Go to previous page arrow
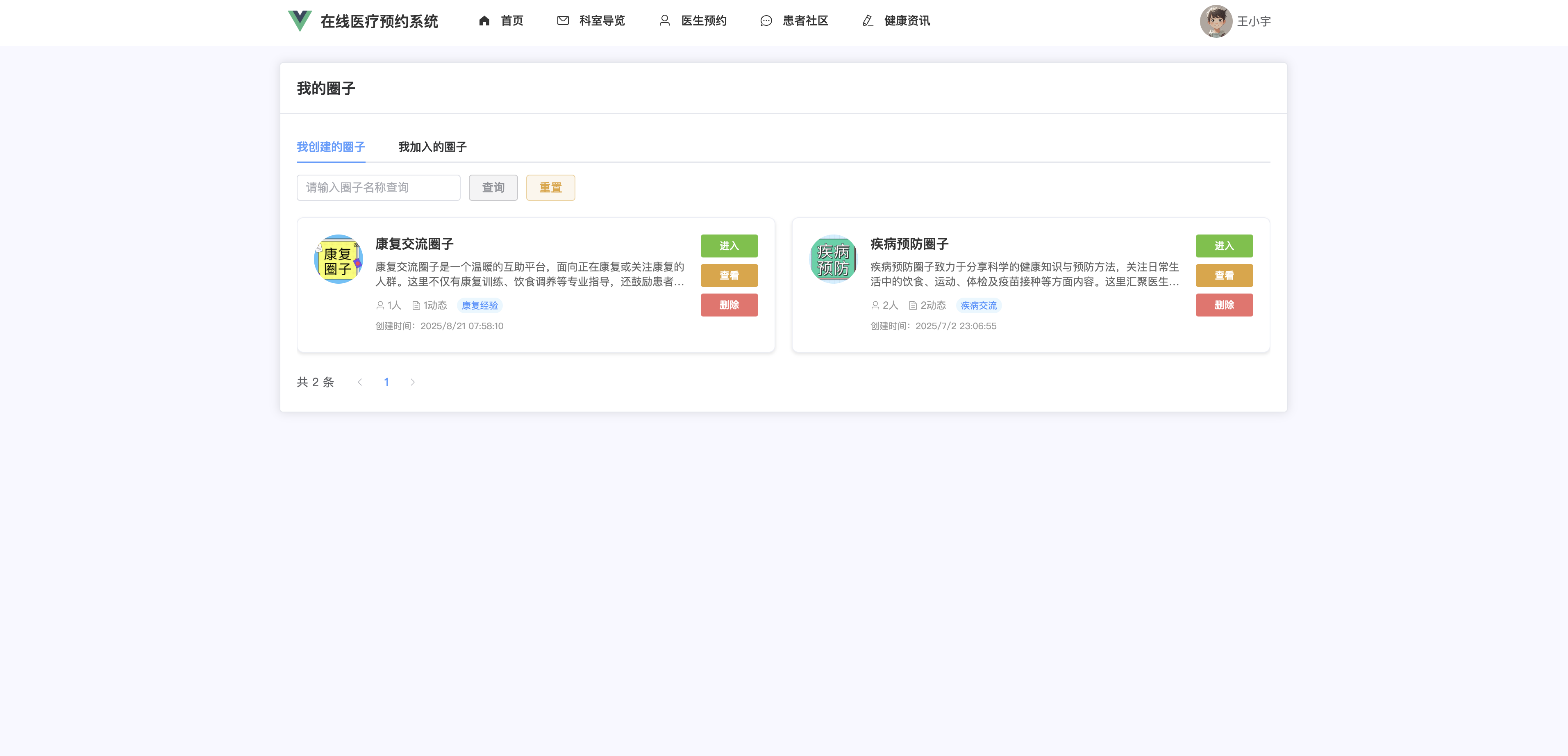This screenshot has height=756, width=1568. click(x=360, y=382)
